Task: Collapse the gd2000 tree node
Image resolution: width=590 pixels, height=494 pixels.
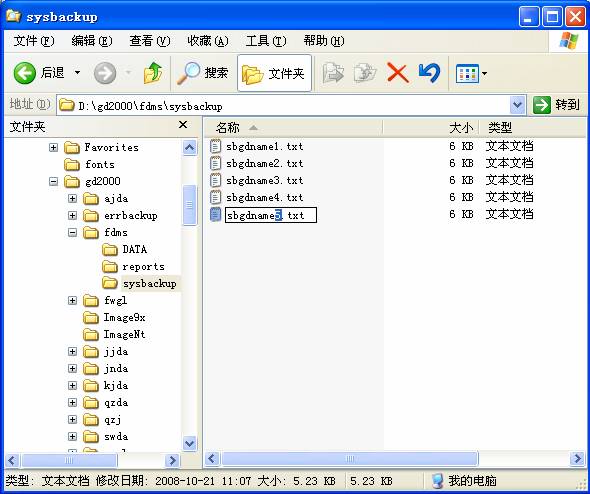Action: tap(53, 182)
